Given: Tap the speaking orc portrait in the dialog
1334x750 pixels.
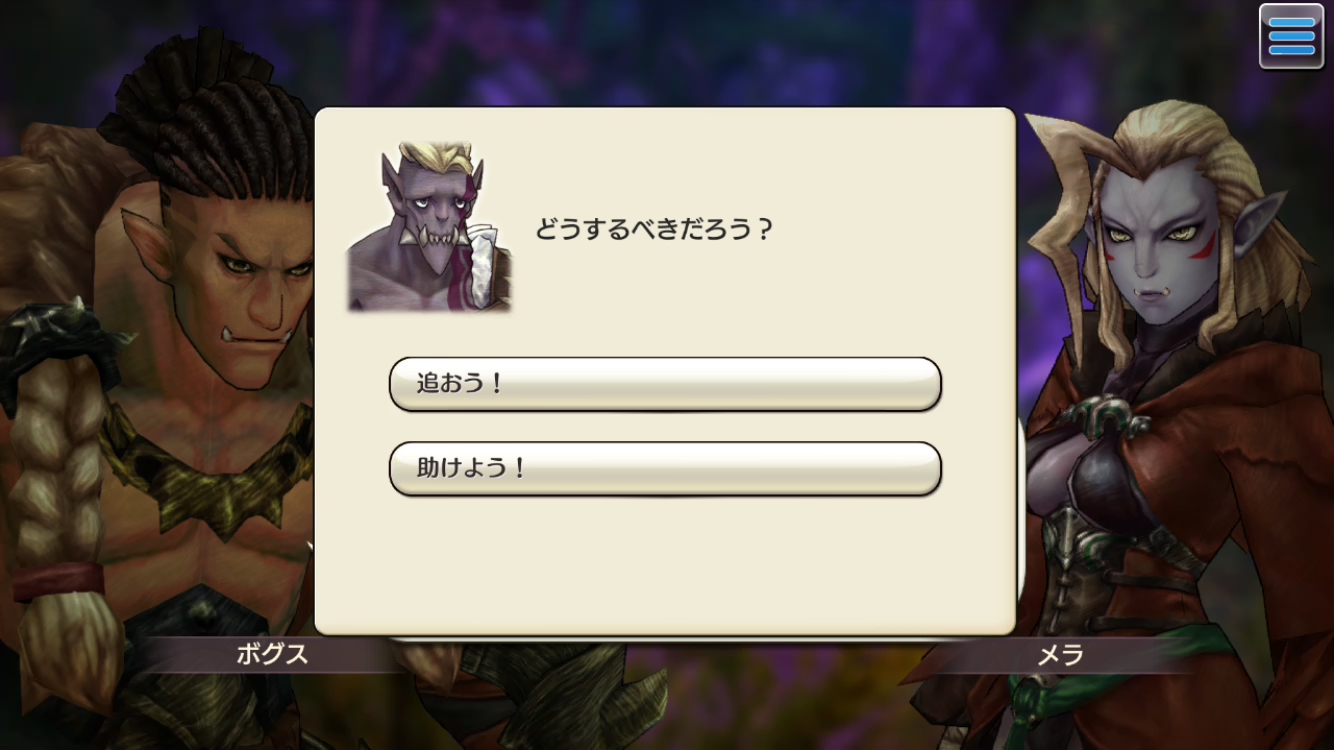Looking at the screenshot, I should pyautogui.click(x=430, y=225).
